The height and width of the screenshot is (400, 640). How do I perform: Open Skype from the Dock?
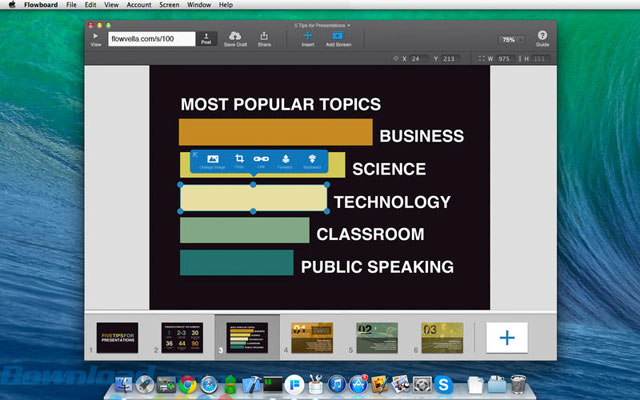pyautogui.click(x=443, y=383)
